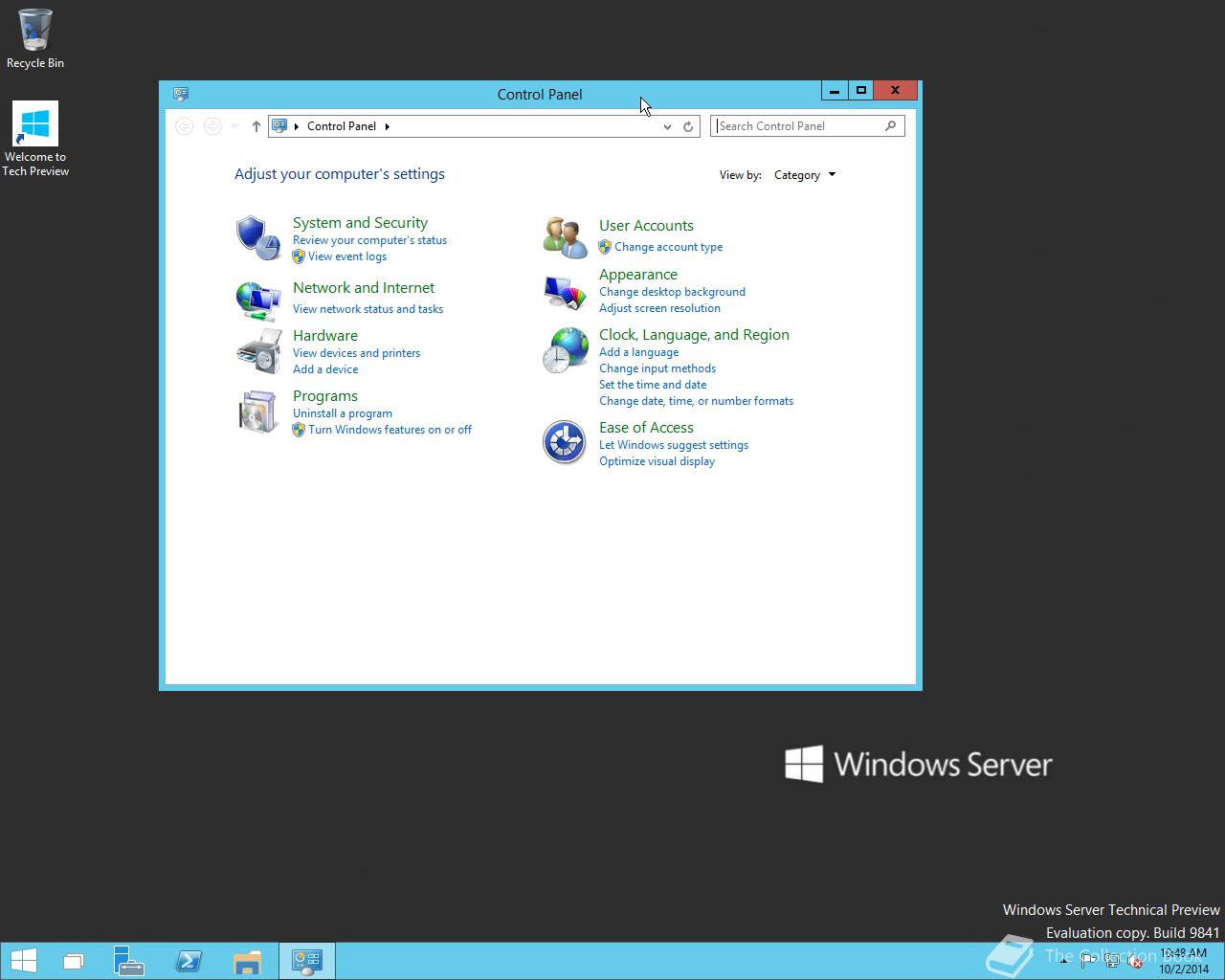Click Review your computer's status
Viewport: 1225px width, 980px height.
(369, 240)
